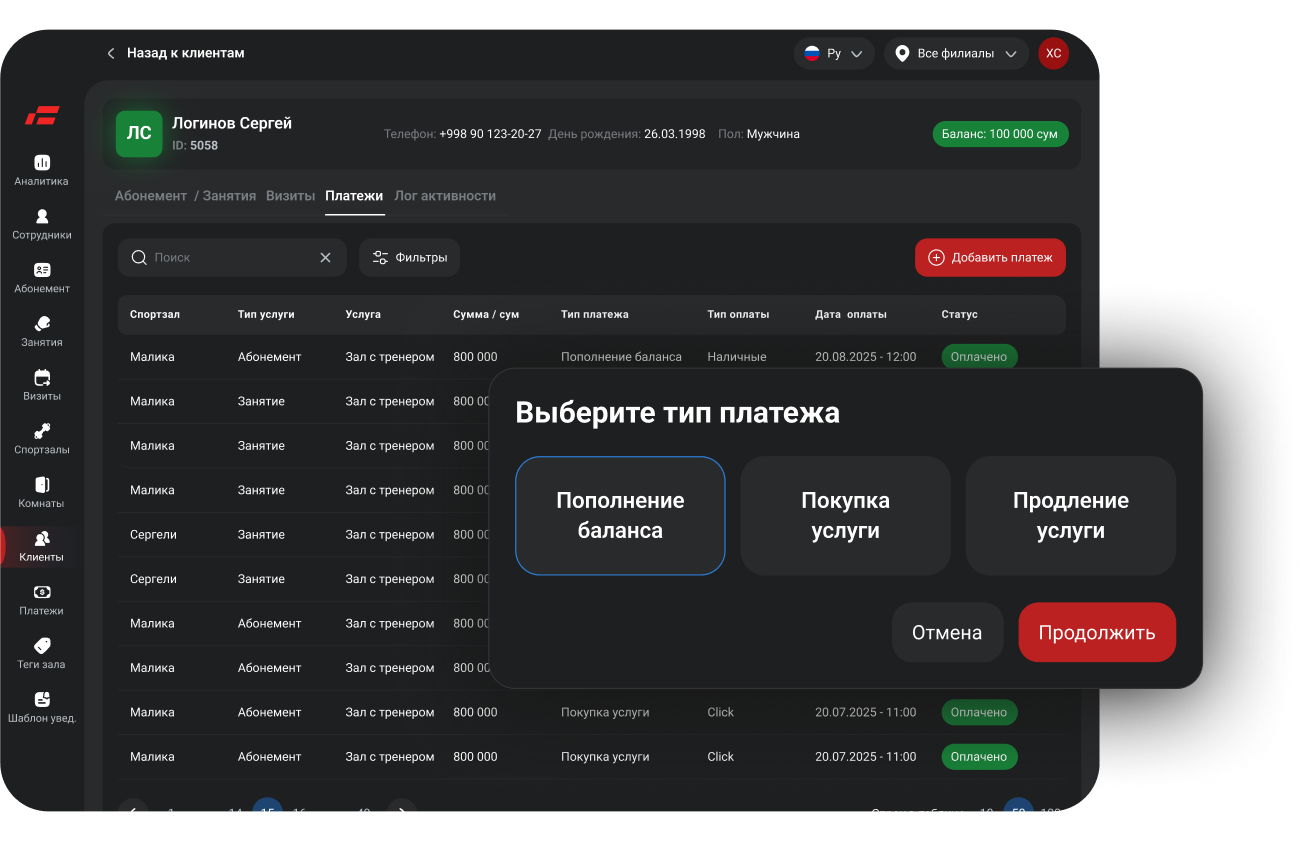Select Пополнение баланса payment type

click(620, 516)
